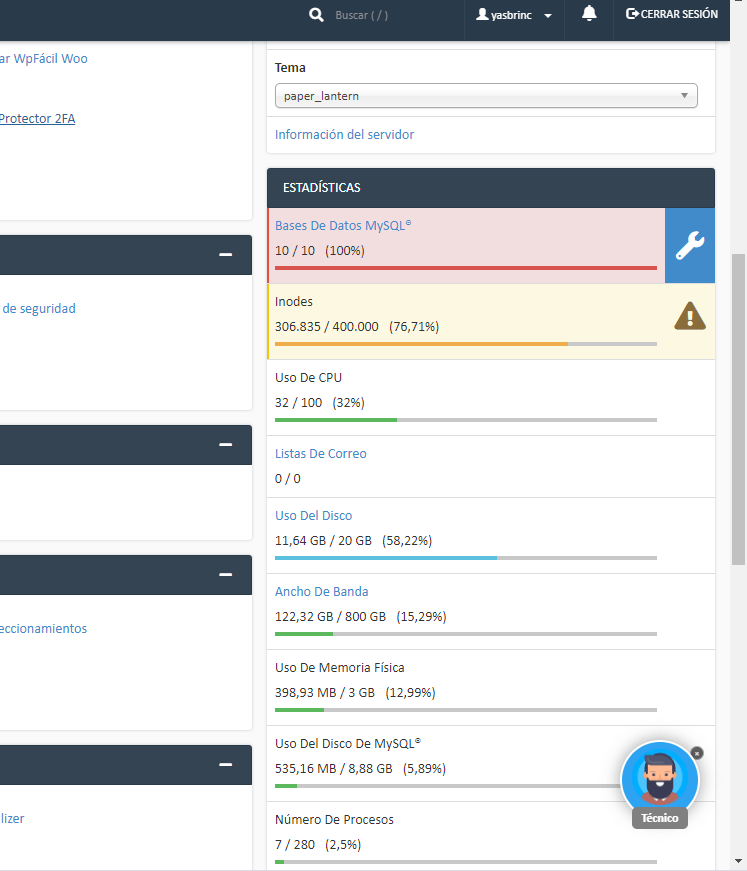
Task: Open Uso Del Disco link
Action: pos(313,515)
